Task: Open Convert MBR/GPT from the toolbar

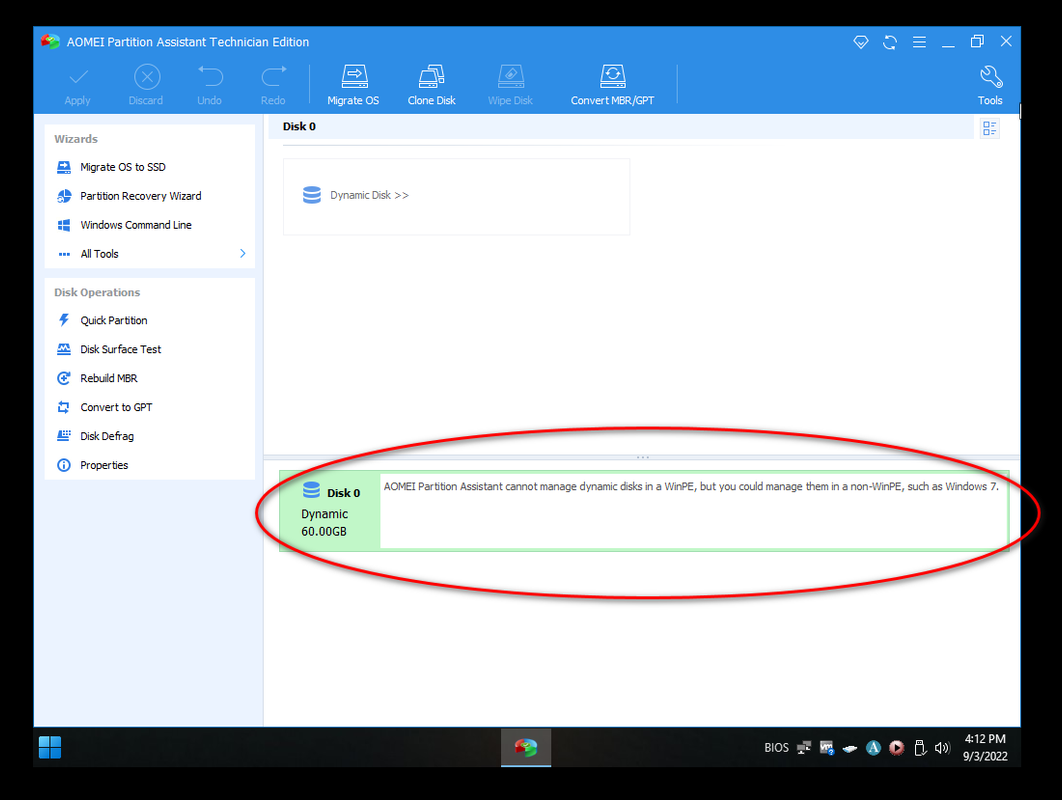Action: pos(612,85)
